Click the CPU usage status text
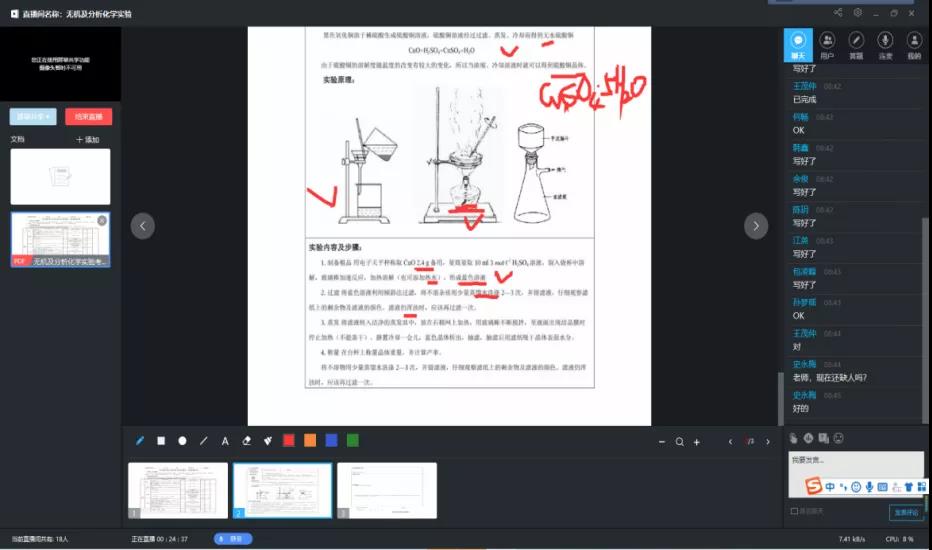 [x=899, y=539]
